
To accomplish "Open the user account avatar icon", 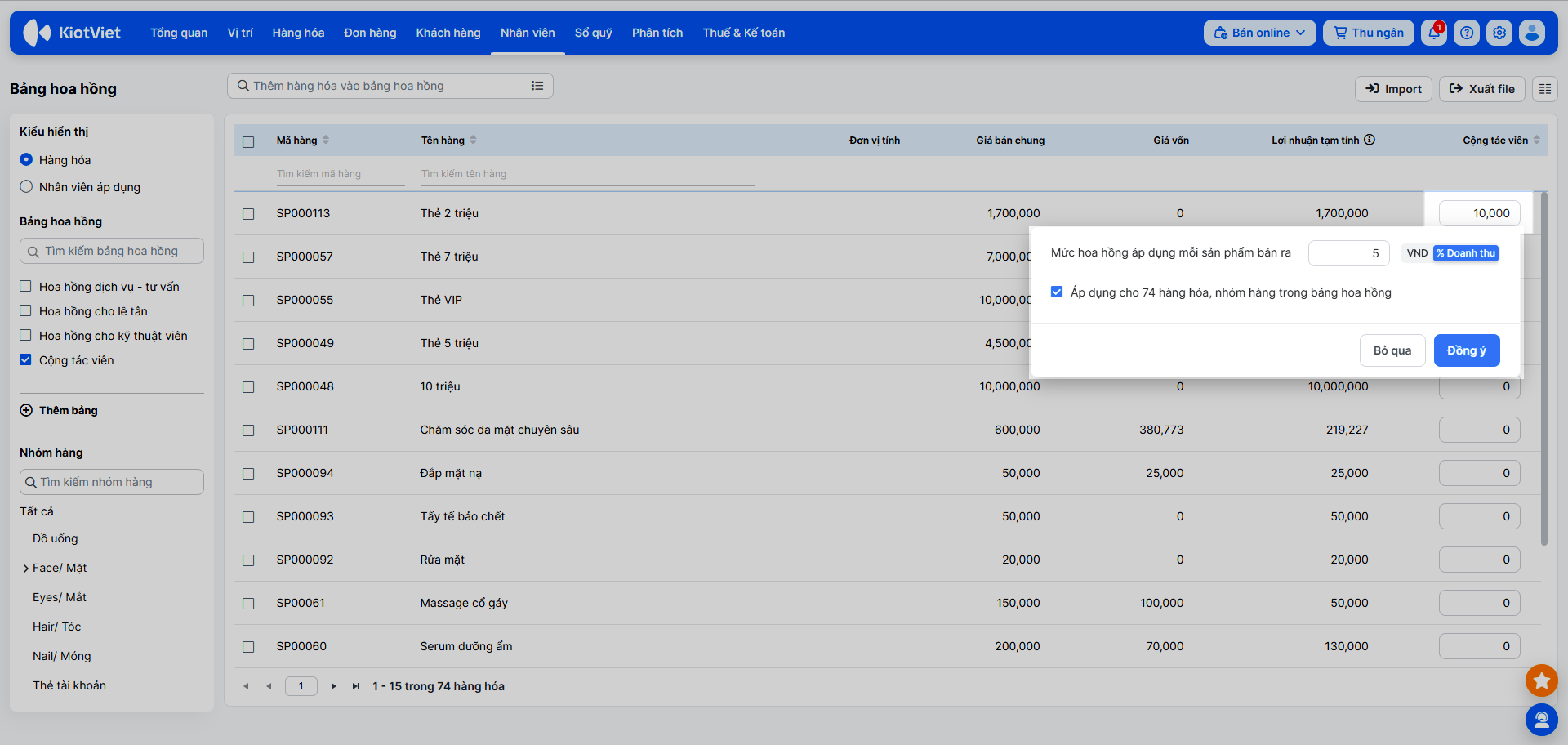I will (1532, 33).
